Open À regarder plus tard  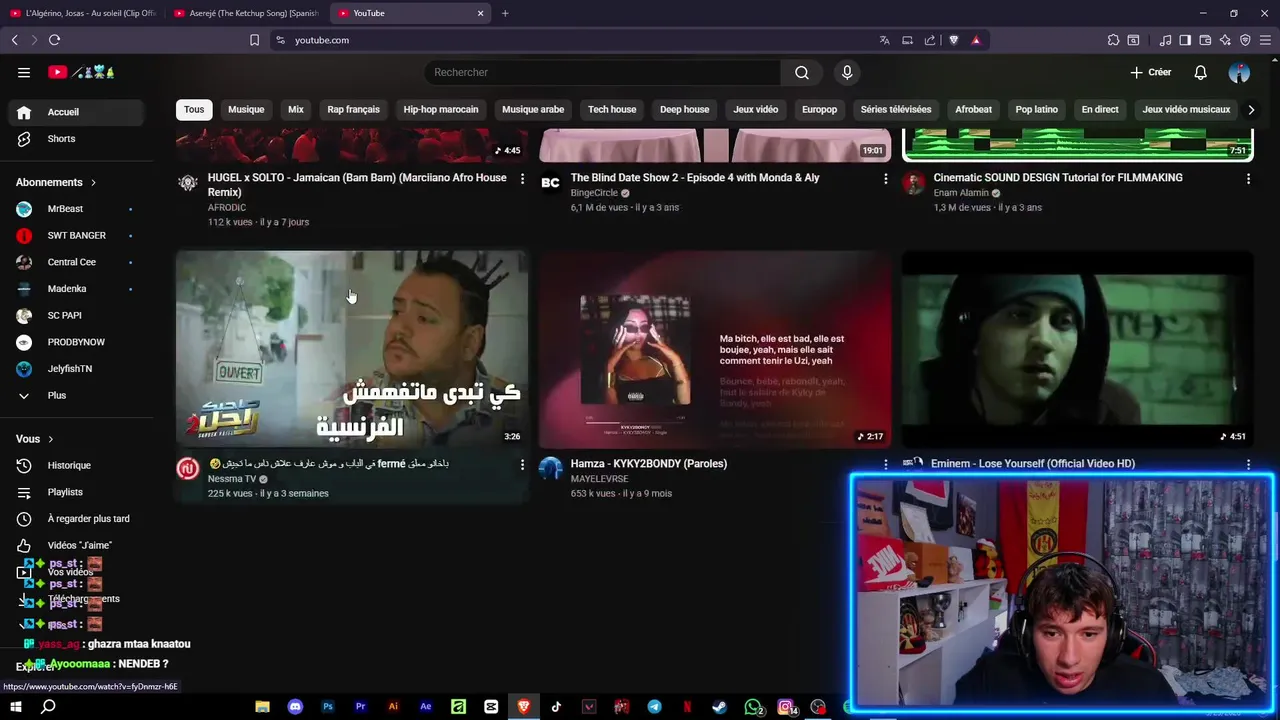76,519
